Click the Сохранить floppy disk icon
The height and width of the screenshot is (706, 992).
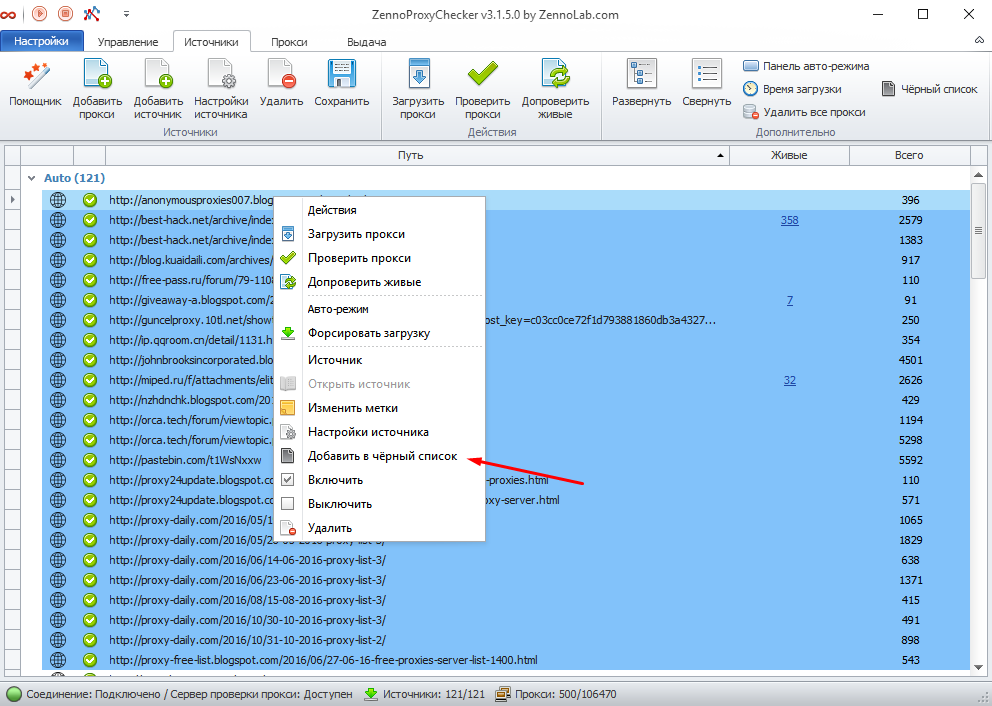click(x=342, y=76)
